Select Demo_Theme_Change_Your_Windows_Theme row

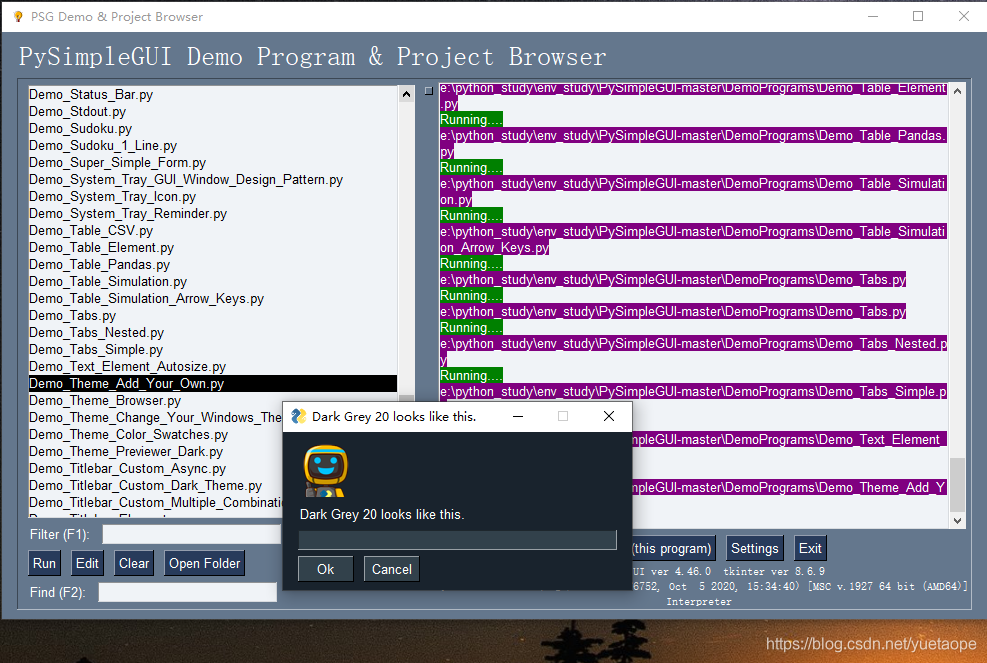[x=155, y=417]
